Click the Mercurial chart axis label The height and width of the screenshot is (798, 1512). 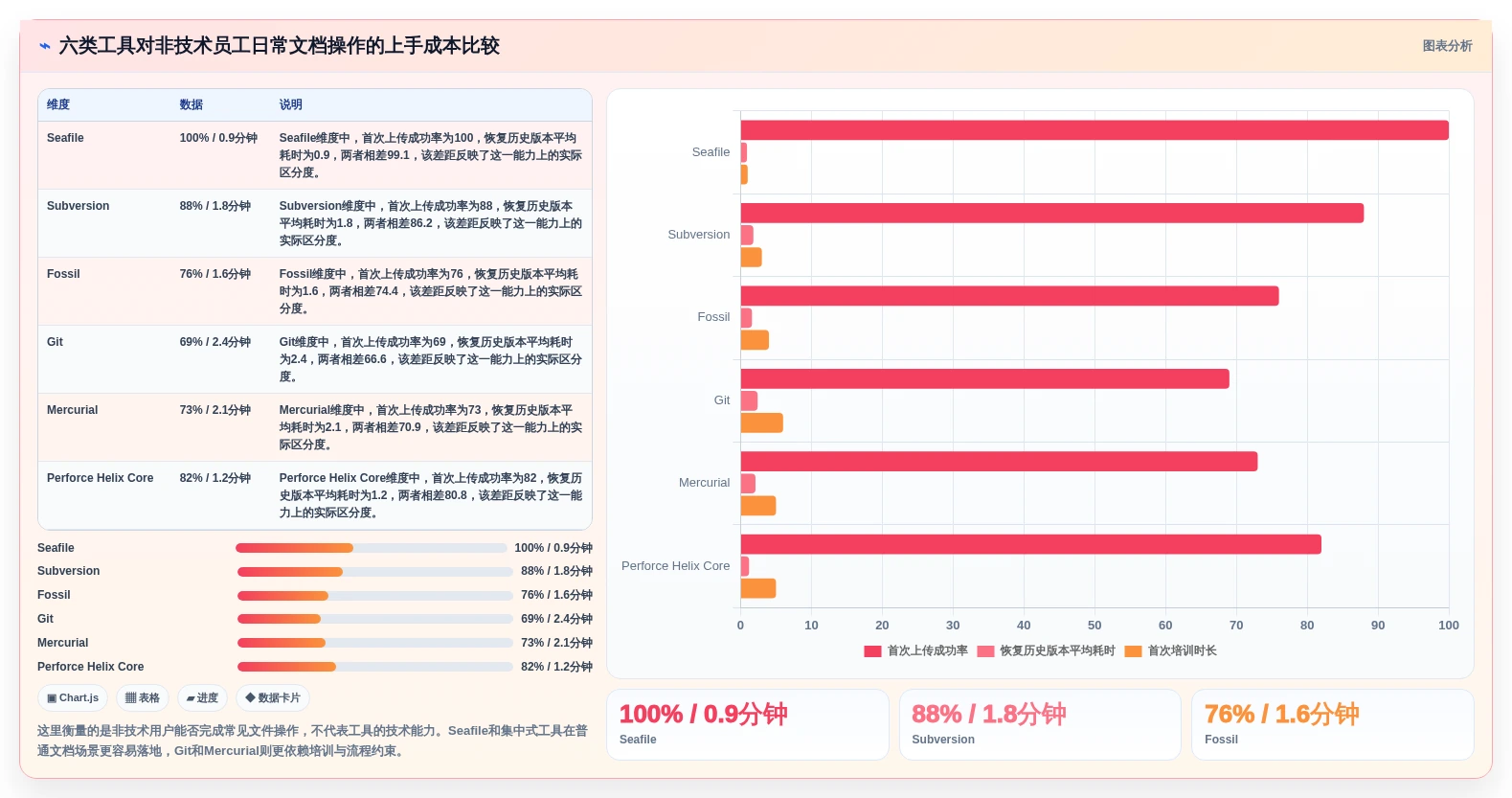click(704, 483)
